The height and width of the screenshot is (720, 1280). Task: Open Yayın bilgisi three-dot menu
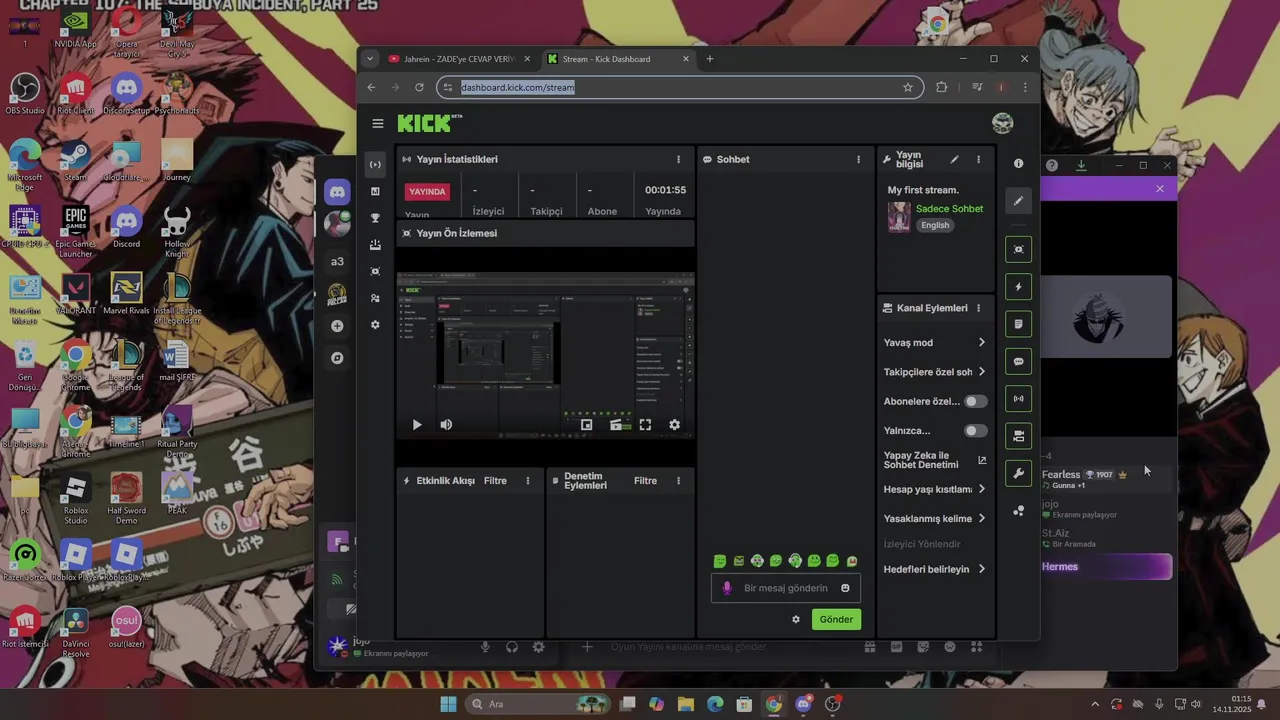[978, 159]
